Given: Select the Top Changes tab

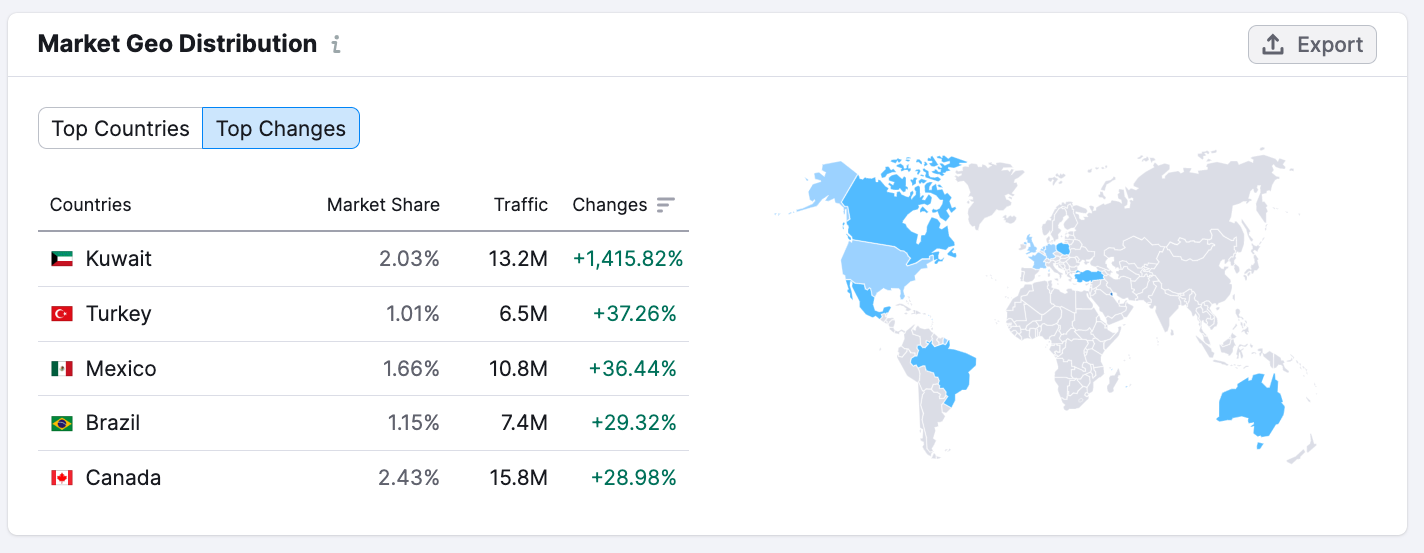Looking at the screenshot, I should tap(281, 129).
